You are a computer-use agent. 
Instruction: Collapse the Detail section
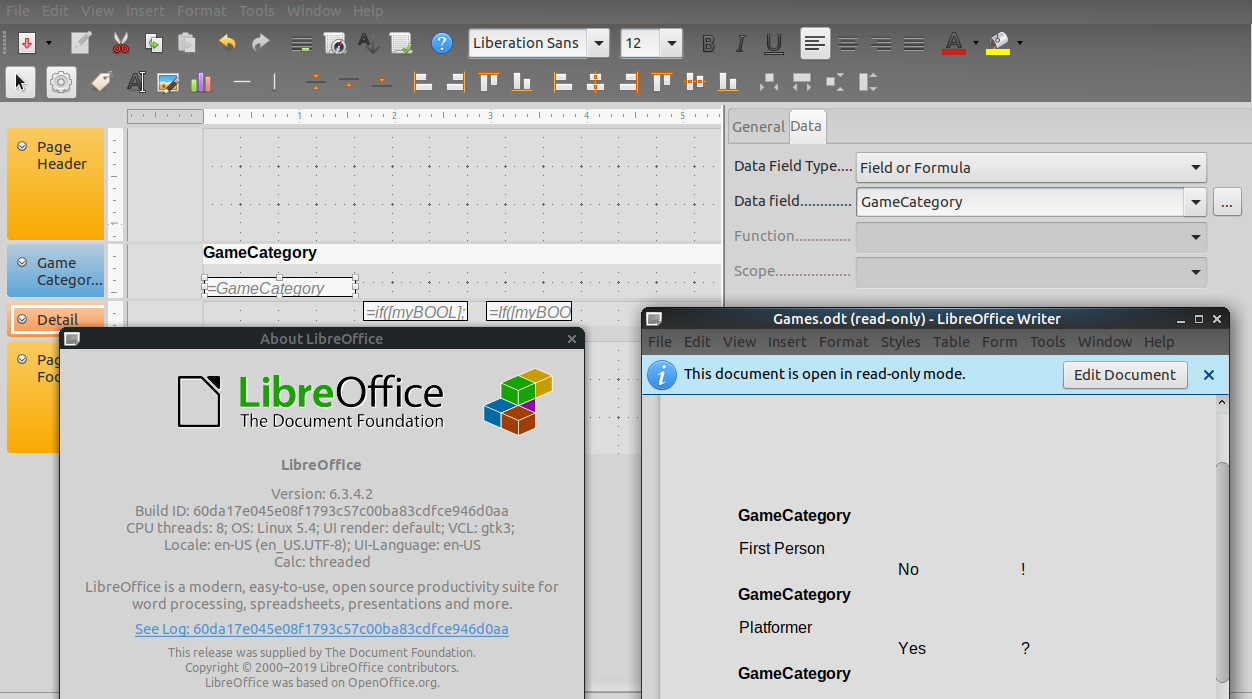pos(22,319)
